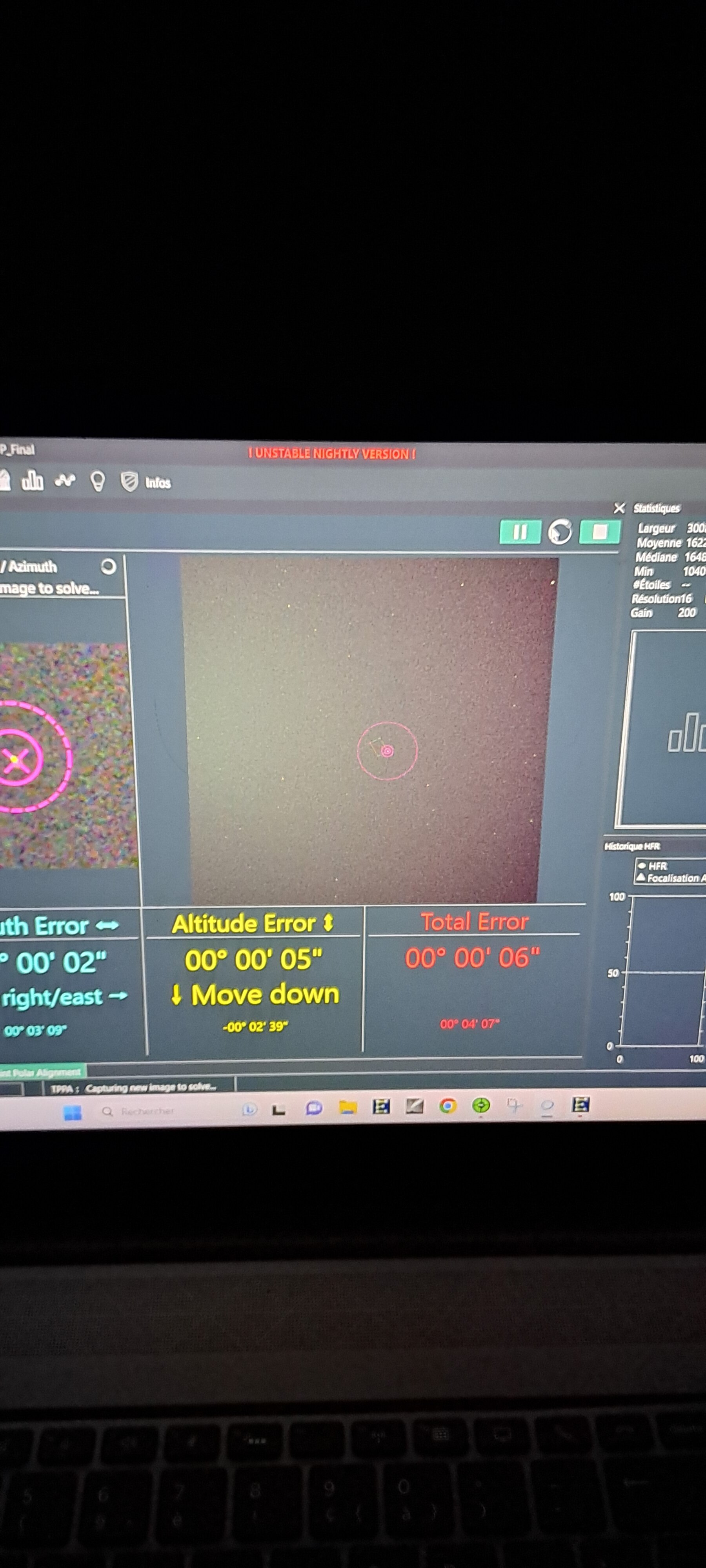Stop the polar alignment with the square button
The height and width of the screenshot is (1568, 706).
[x=599, y=532]
